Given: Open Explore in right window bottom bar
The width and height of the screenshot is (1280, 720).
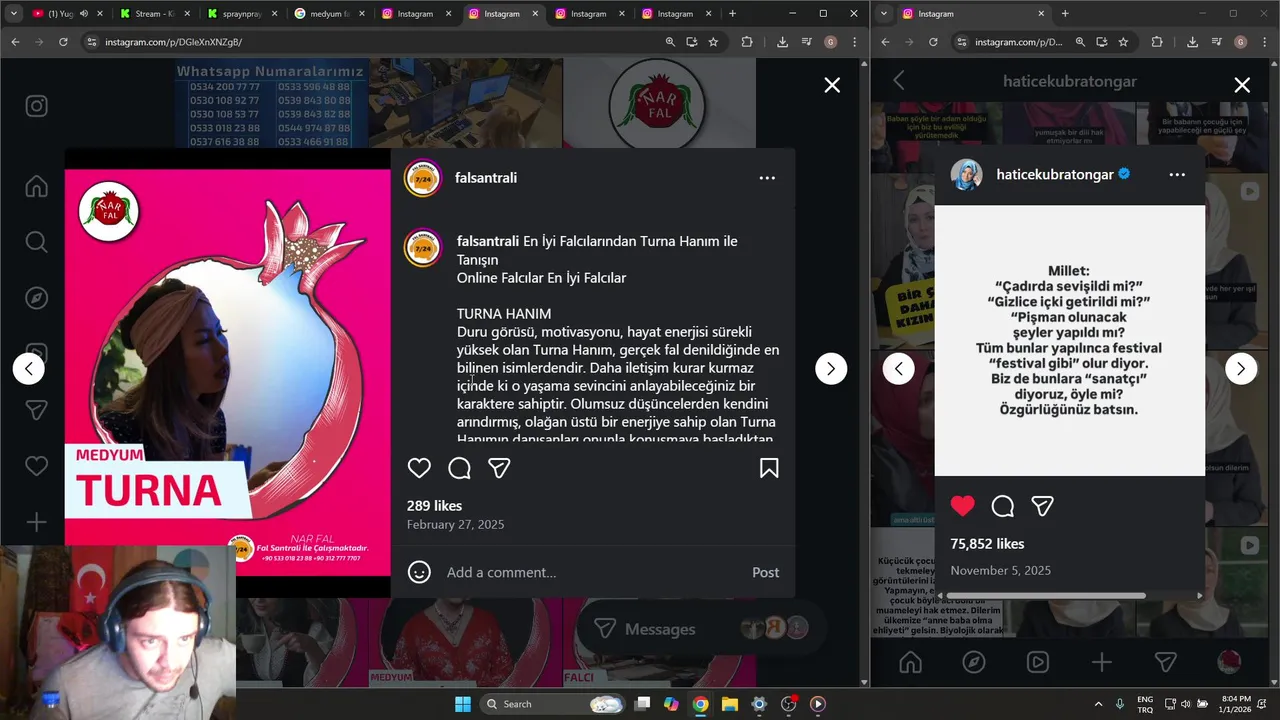Looking at the screenshot, I should [x=973, y=662].
